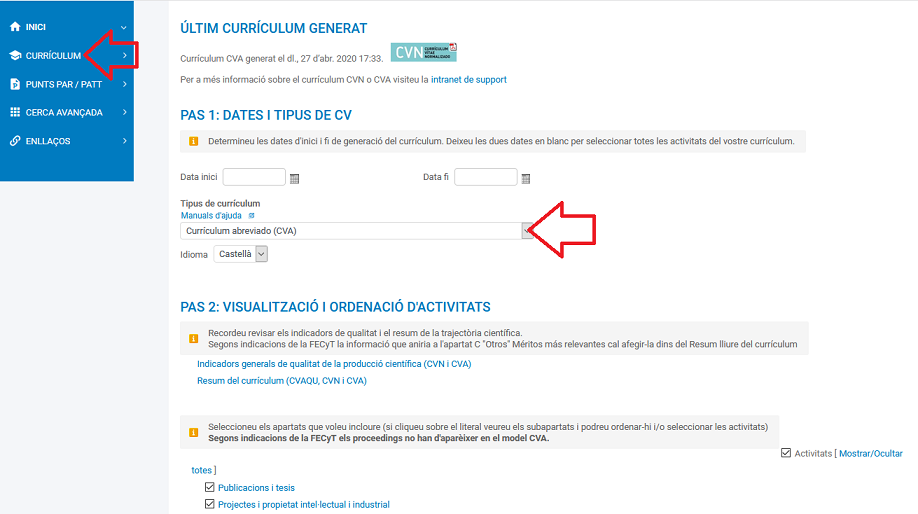Open Resum del currículum (CVAQU, CVN i CVA) link

282,381
